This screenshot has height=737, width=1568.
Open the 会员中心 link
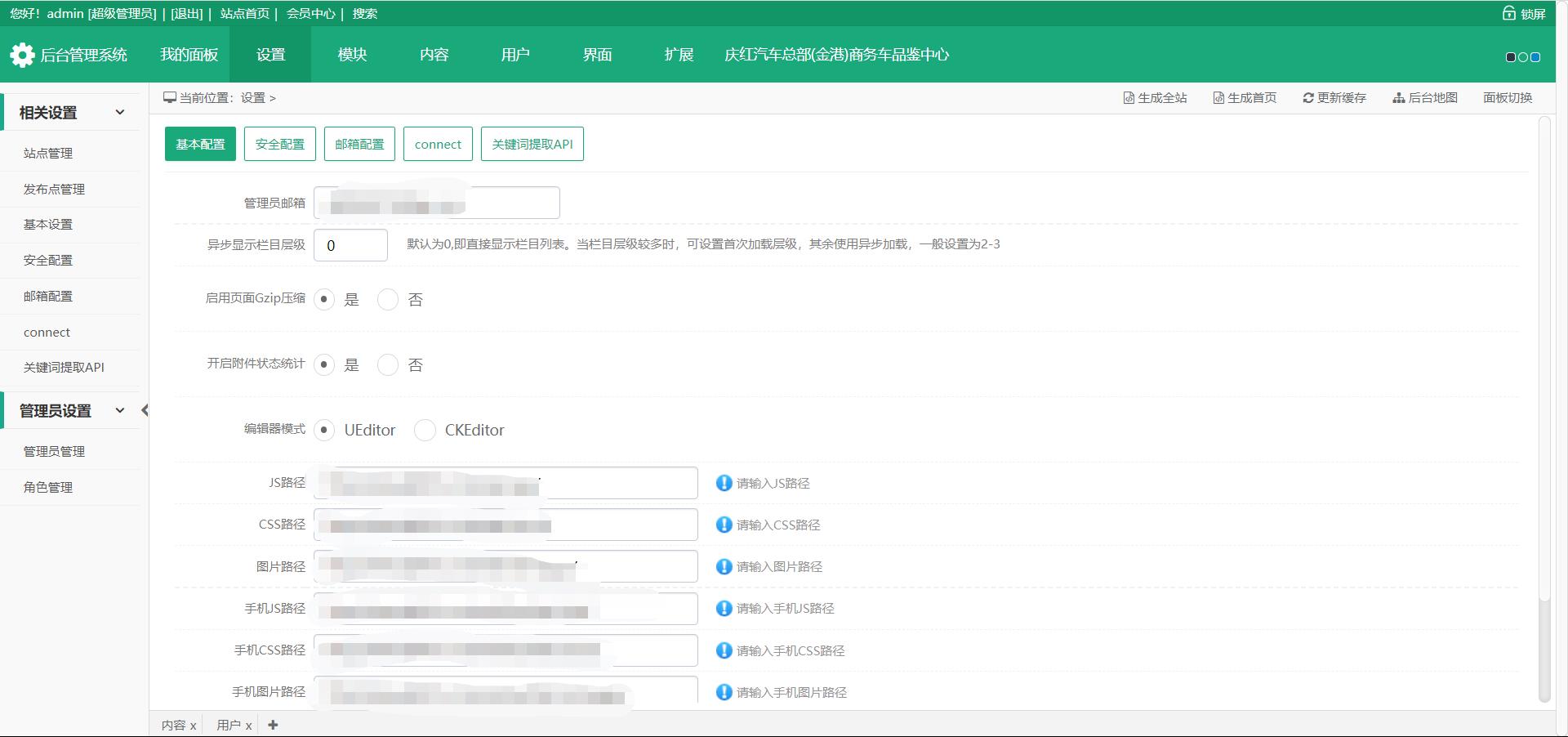click(x=310, y=14)
